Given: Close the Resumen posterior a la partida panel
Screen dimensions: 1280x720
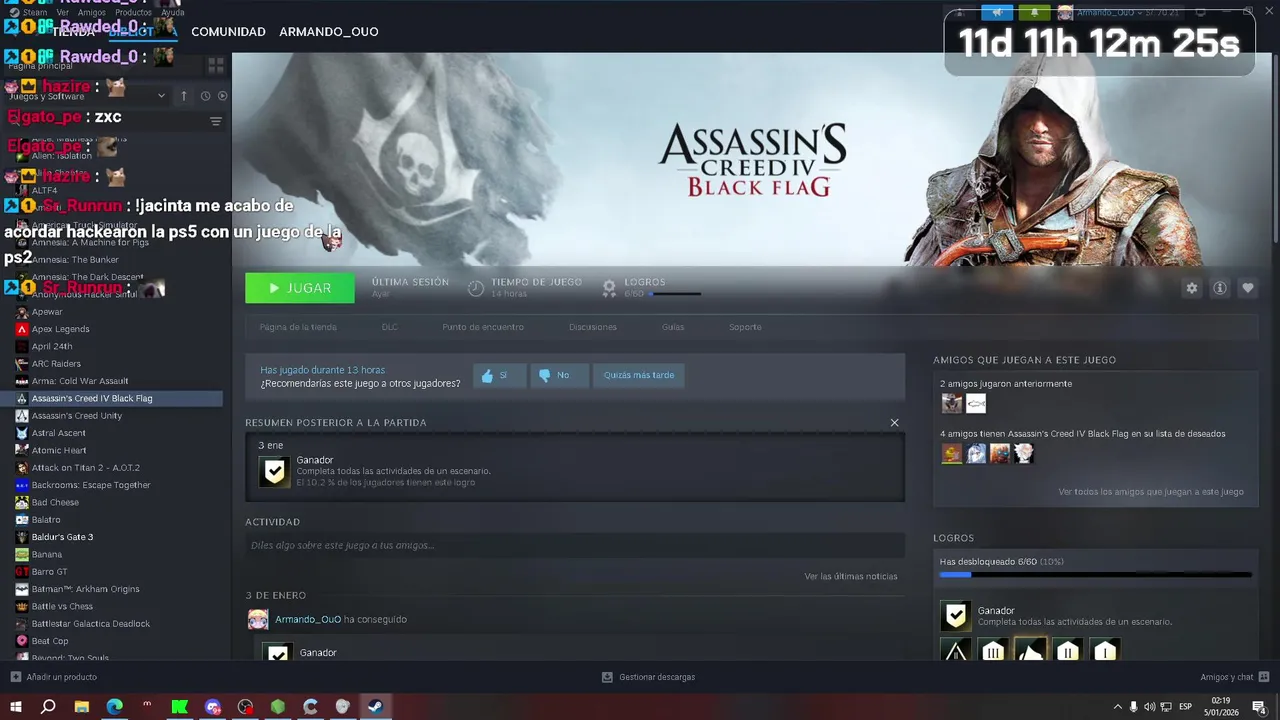Looking at the screenshot, I should click(895, 423).
